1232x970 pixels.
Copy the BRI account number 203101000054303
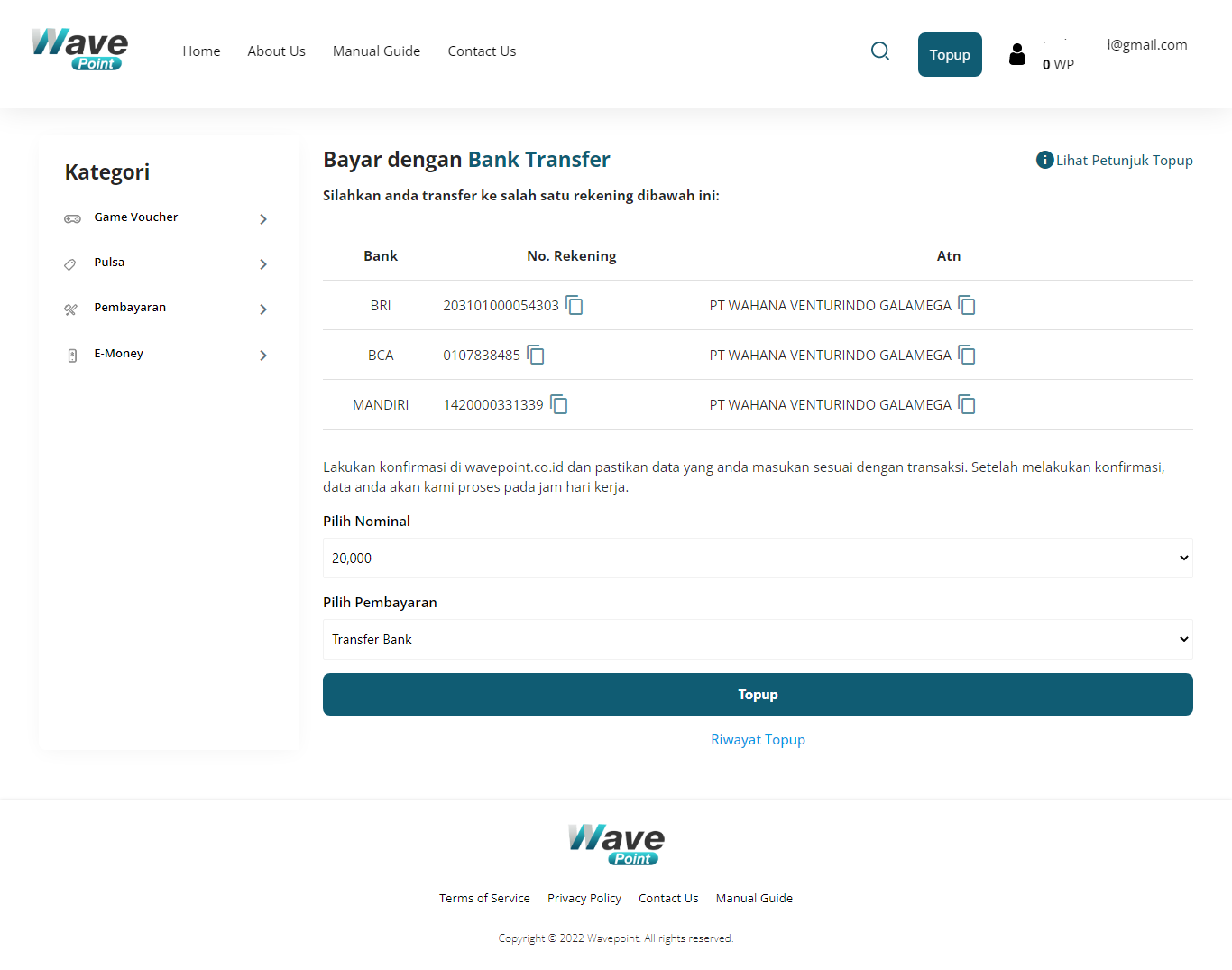click(575, 305)
